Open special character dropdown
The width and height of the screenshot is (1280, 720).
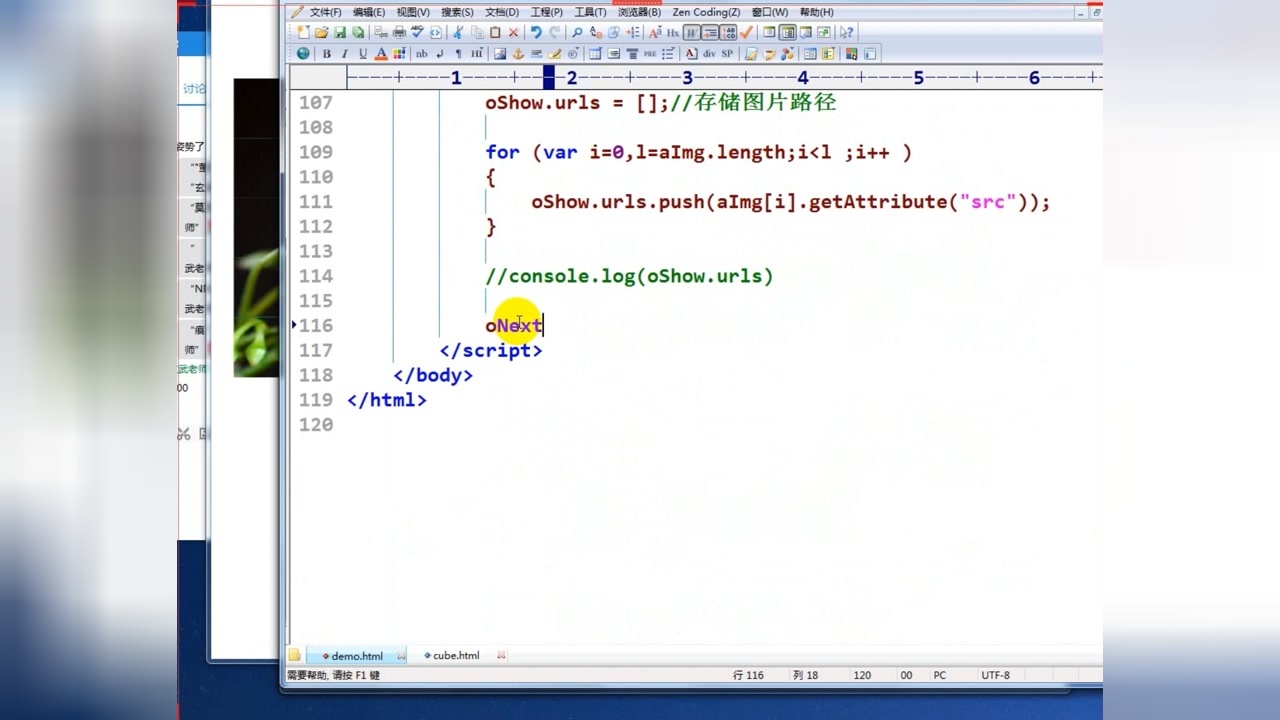[573, 54]
